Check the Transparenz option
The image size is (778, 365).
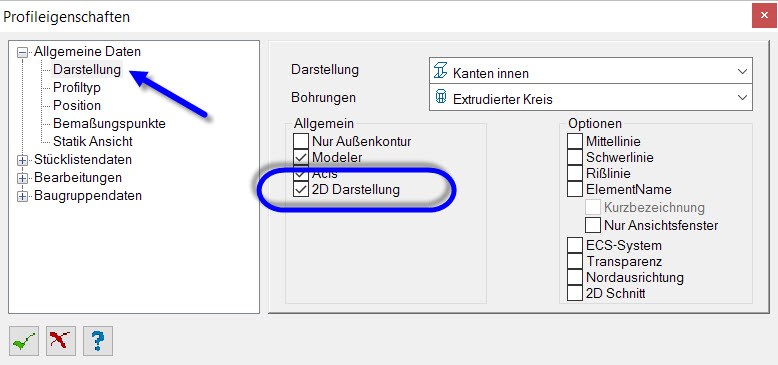tap(575, 261)
